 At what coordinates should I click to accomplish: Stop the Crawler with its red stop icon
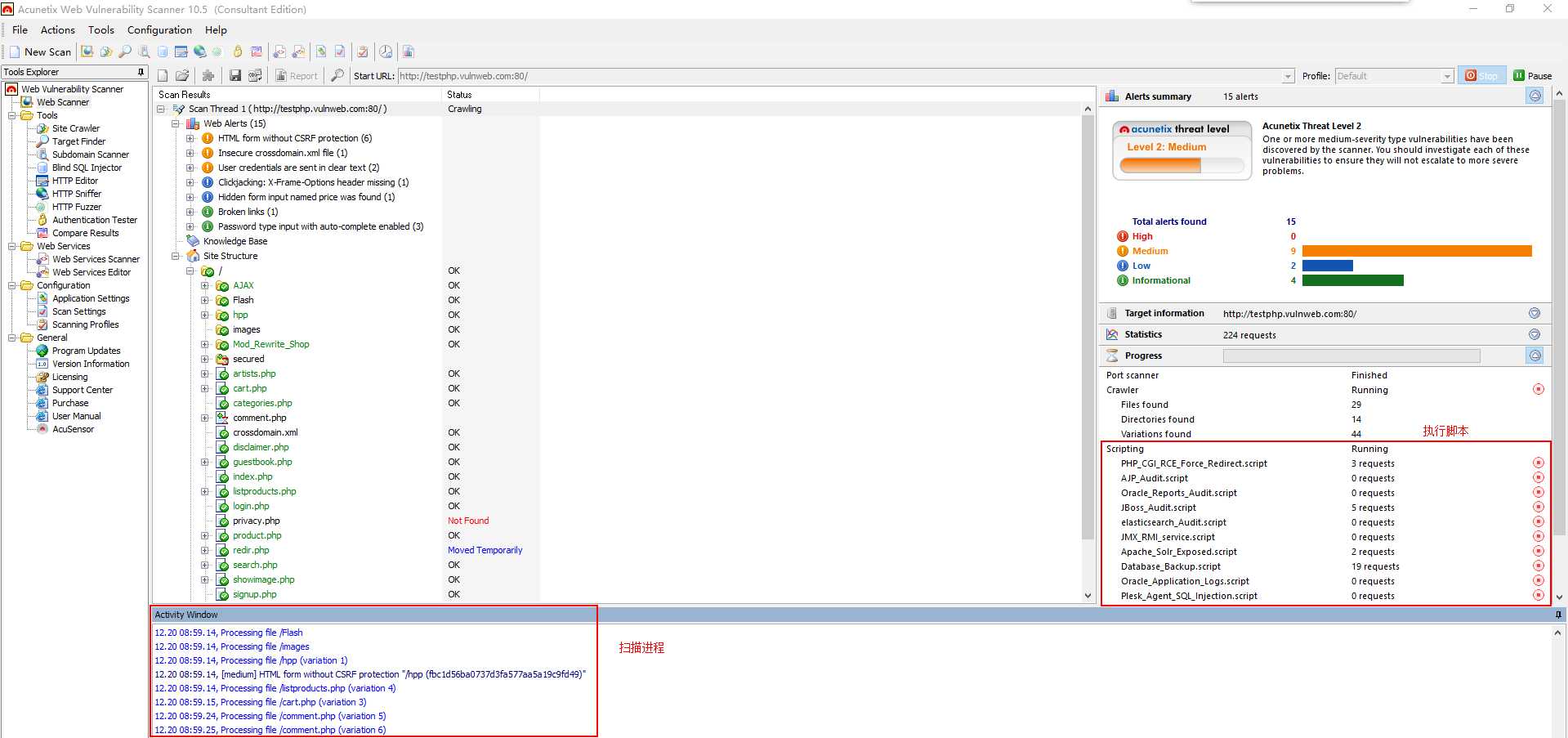(1539, 390)
